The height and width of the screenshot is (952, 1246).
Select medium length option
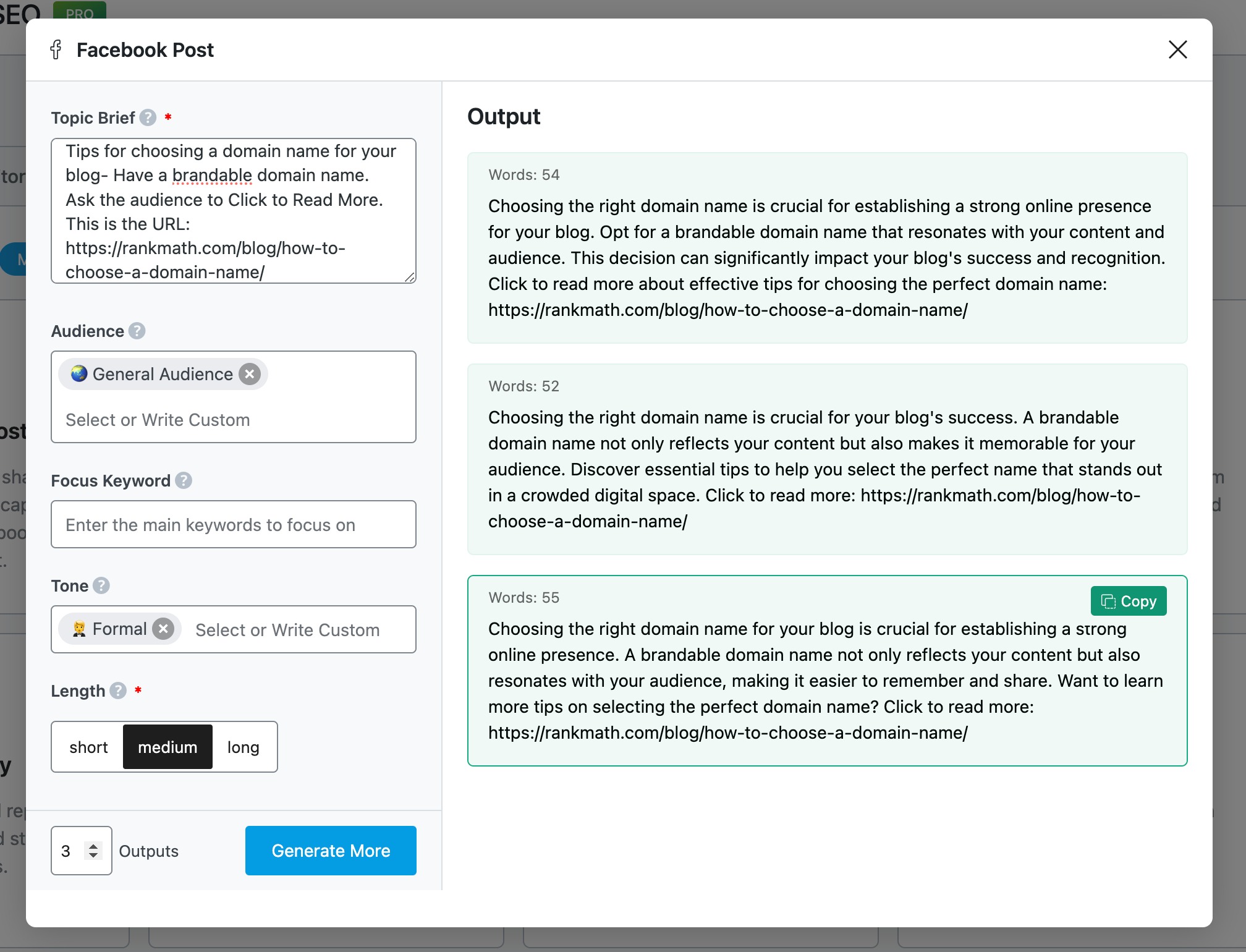167,747
